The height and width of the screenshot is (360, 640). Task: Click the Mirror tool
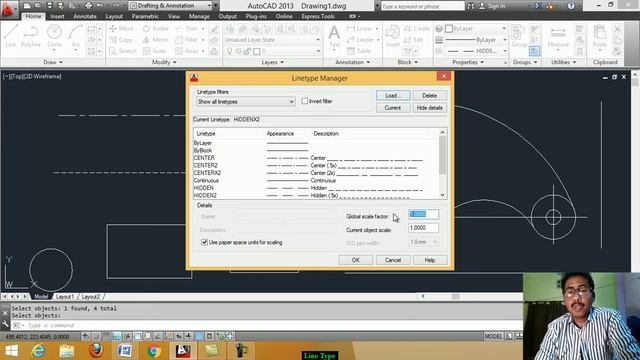click(x=155, y=40)
